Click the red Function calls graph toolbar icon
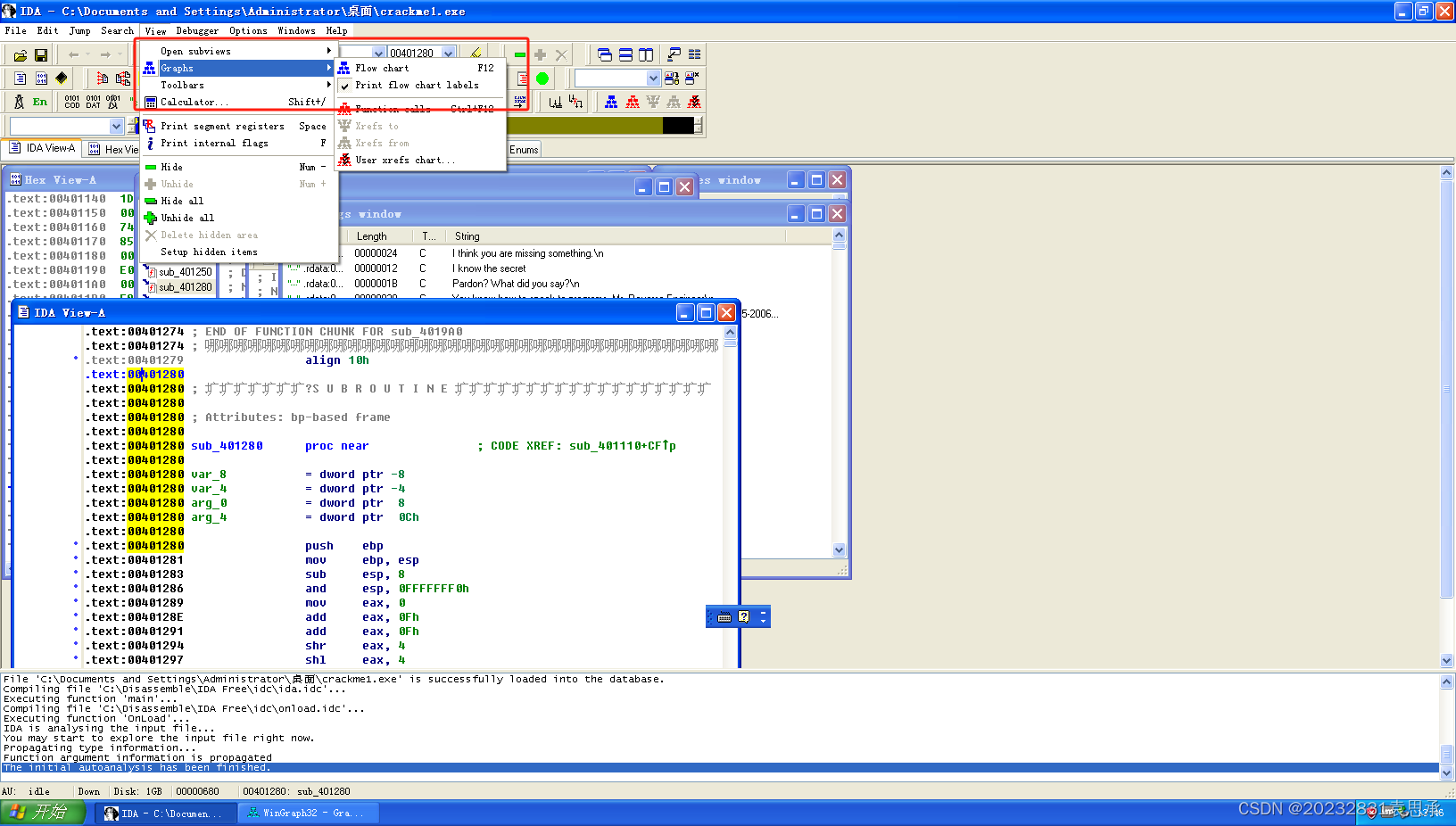Viewport: 1456px width, 826px height. tap(633, 102)
